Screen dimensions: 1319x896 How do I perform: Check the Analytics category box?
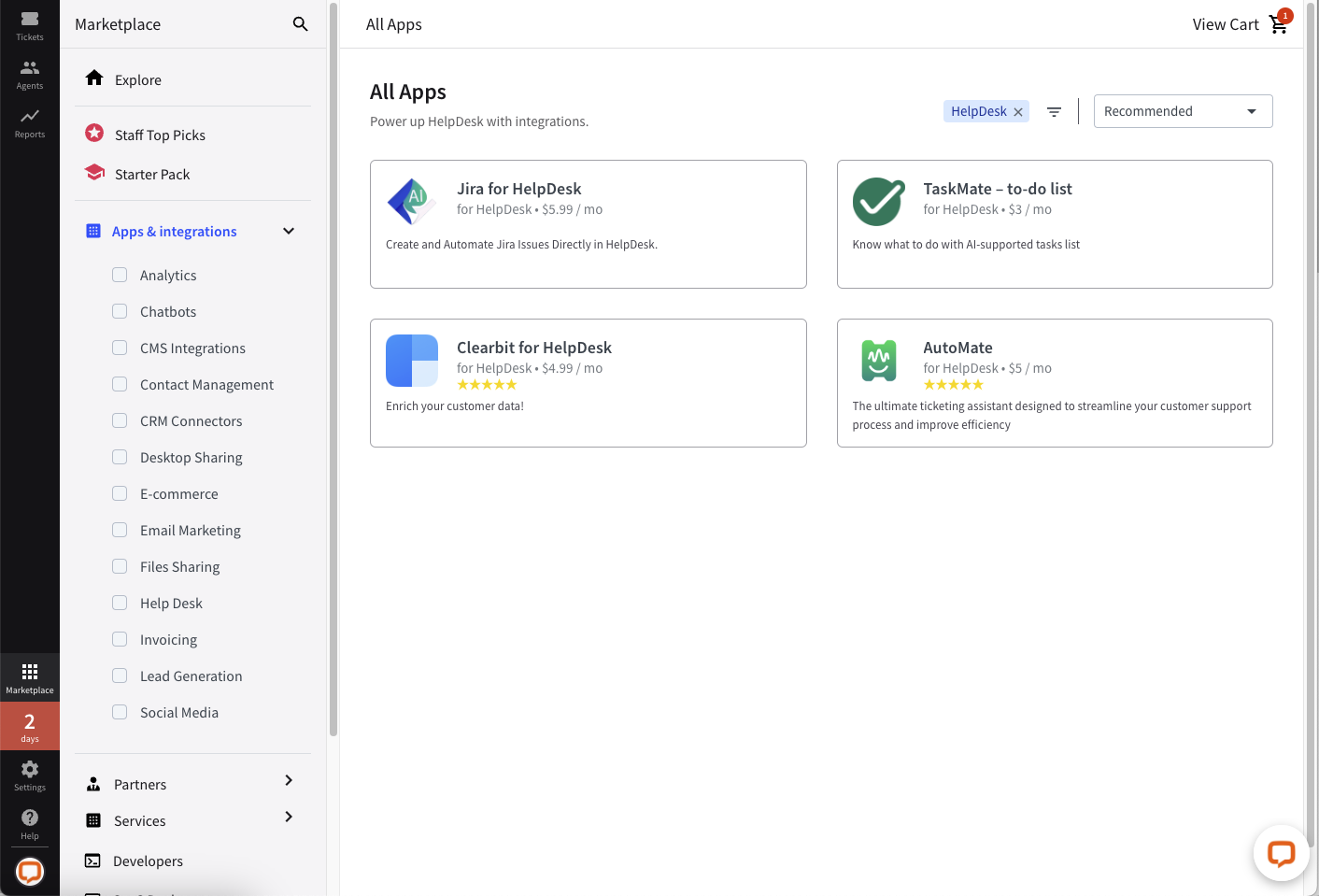(x=120, y=275)
